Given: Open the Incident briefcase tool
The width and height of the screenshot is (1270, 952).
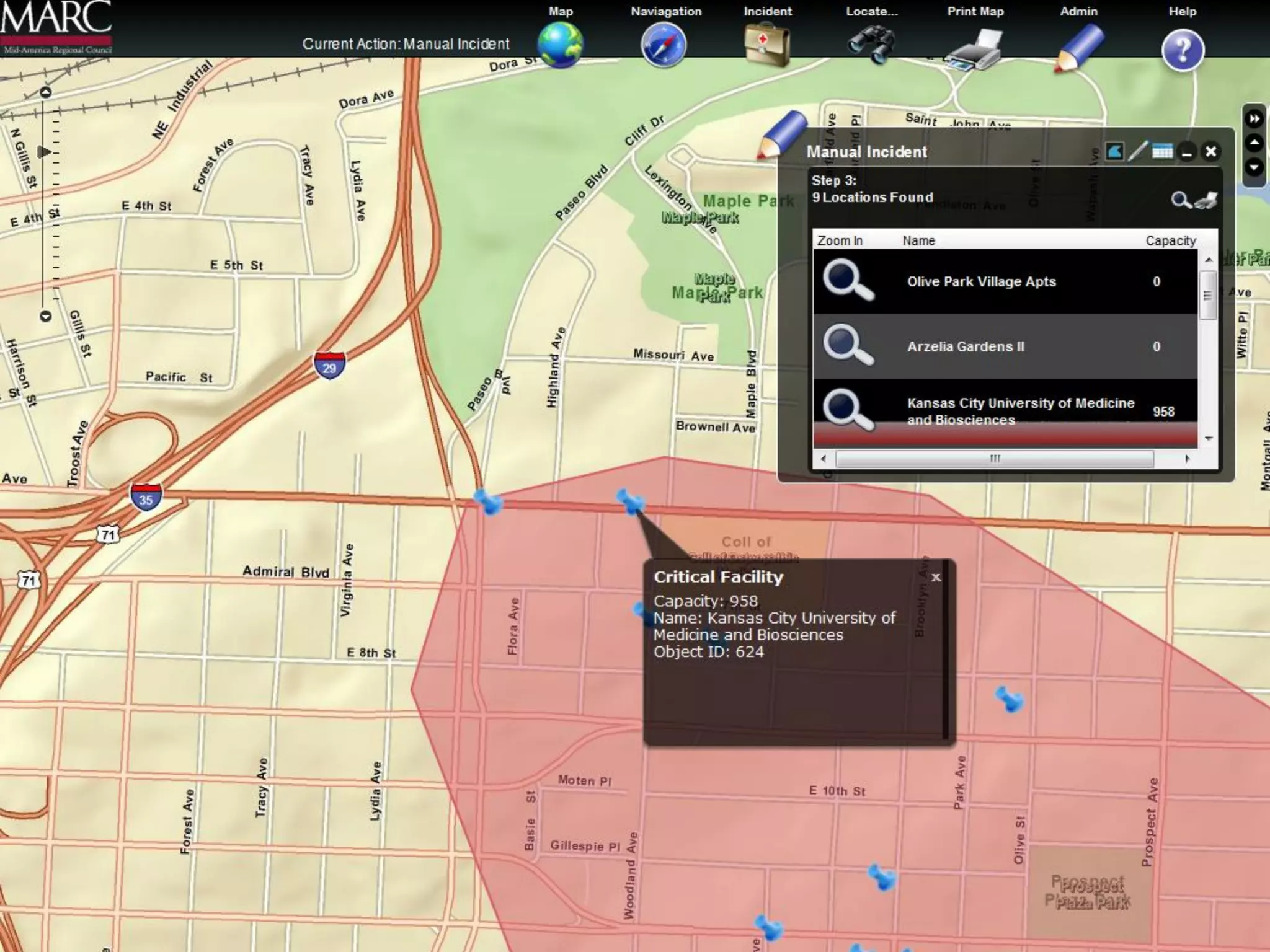Looking at the screenshot, I should pos(767,45).
